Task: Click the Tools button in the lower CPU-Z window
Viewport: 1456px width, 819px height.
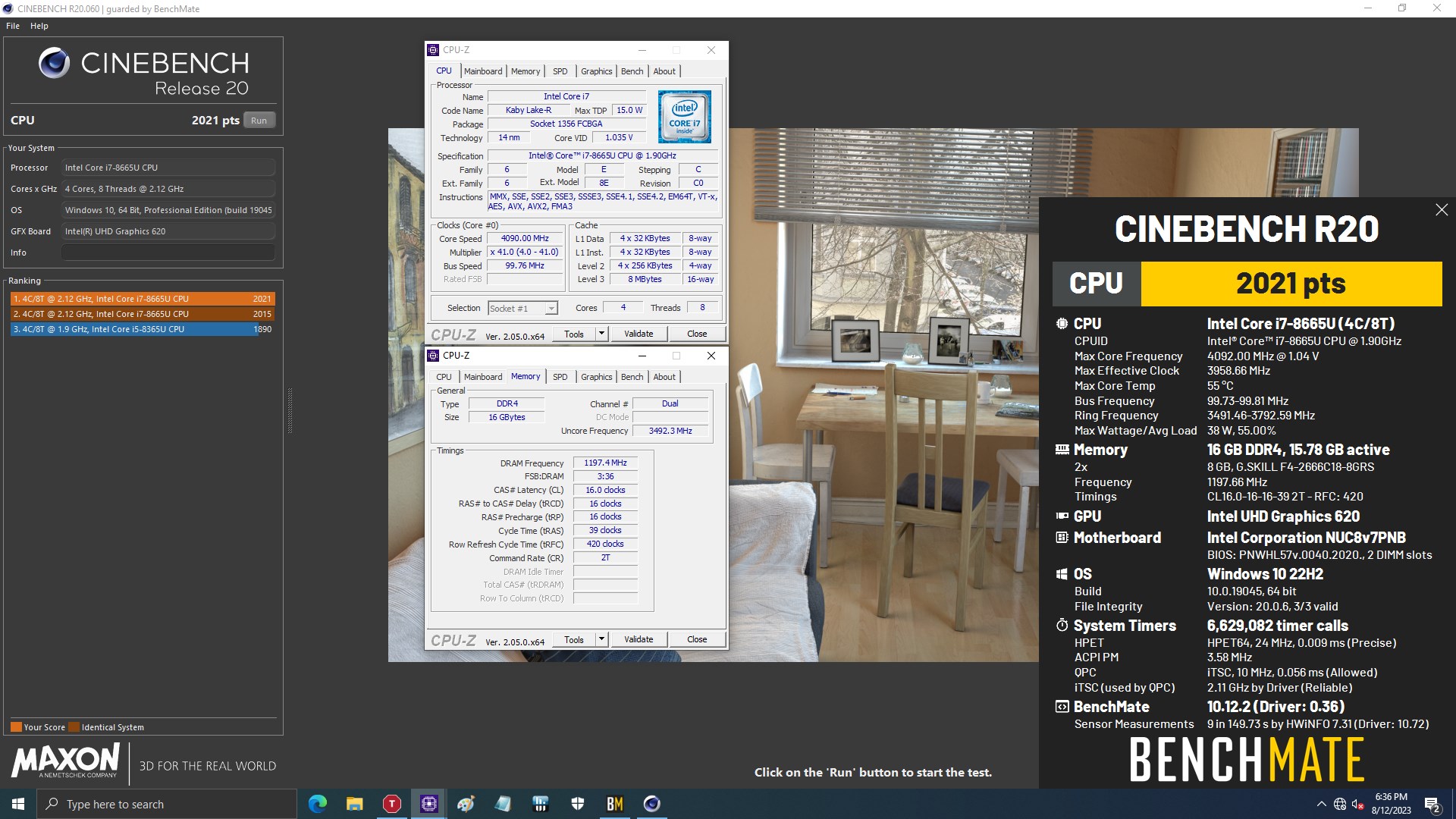Action: tap(574, 639)
